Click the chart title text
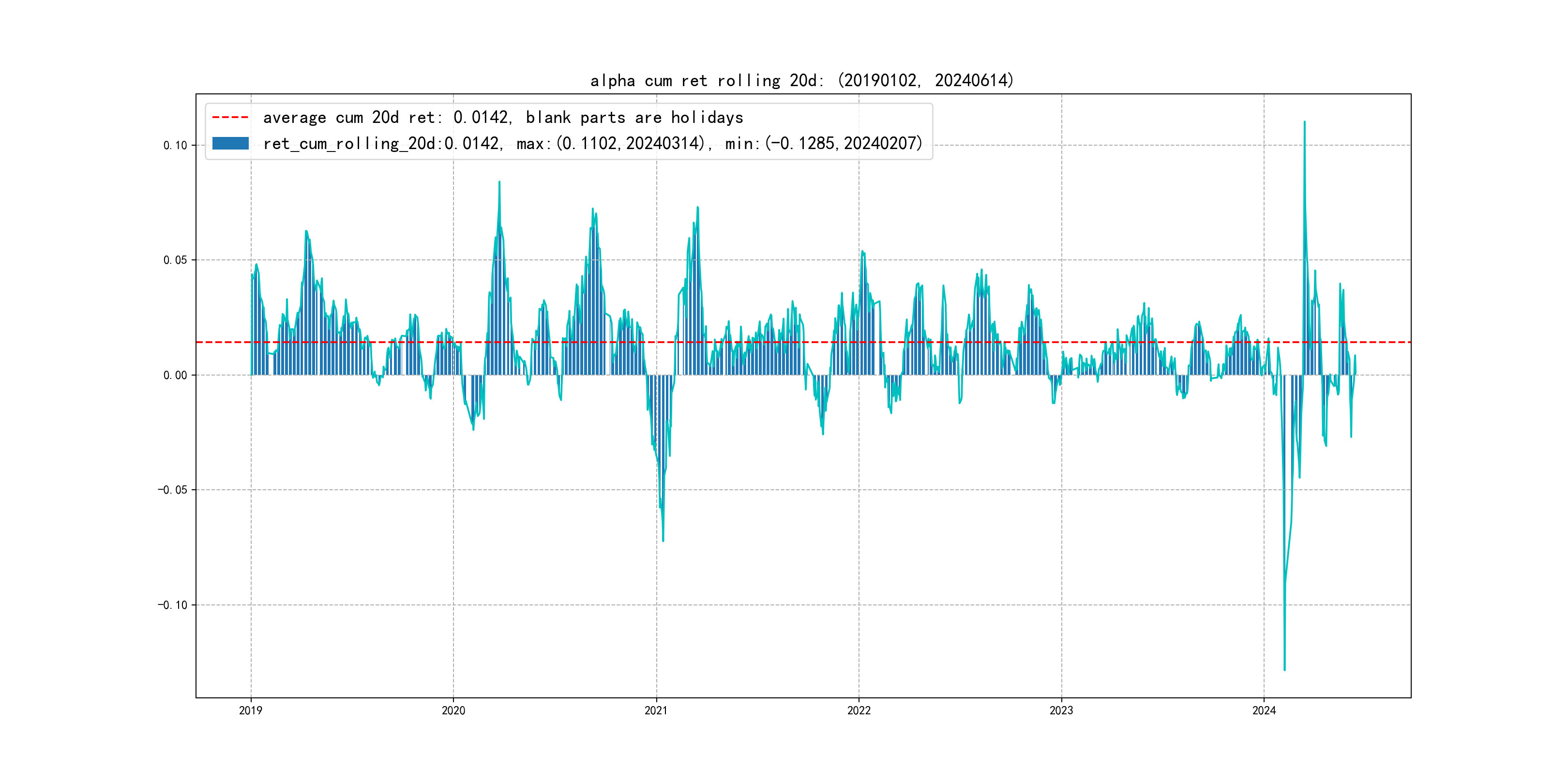The width and height of the screenshot is (1568, 784). [x=801, y=80]
